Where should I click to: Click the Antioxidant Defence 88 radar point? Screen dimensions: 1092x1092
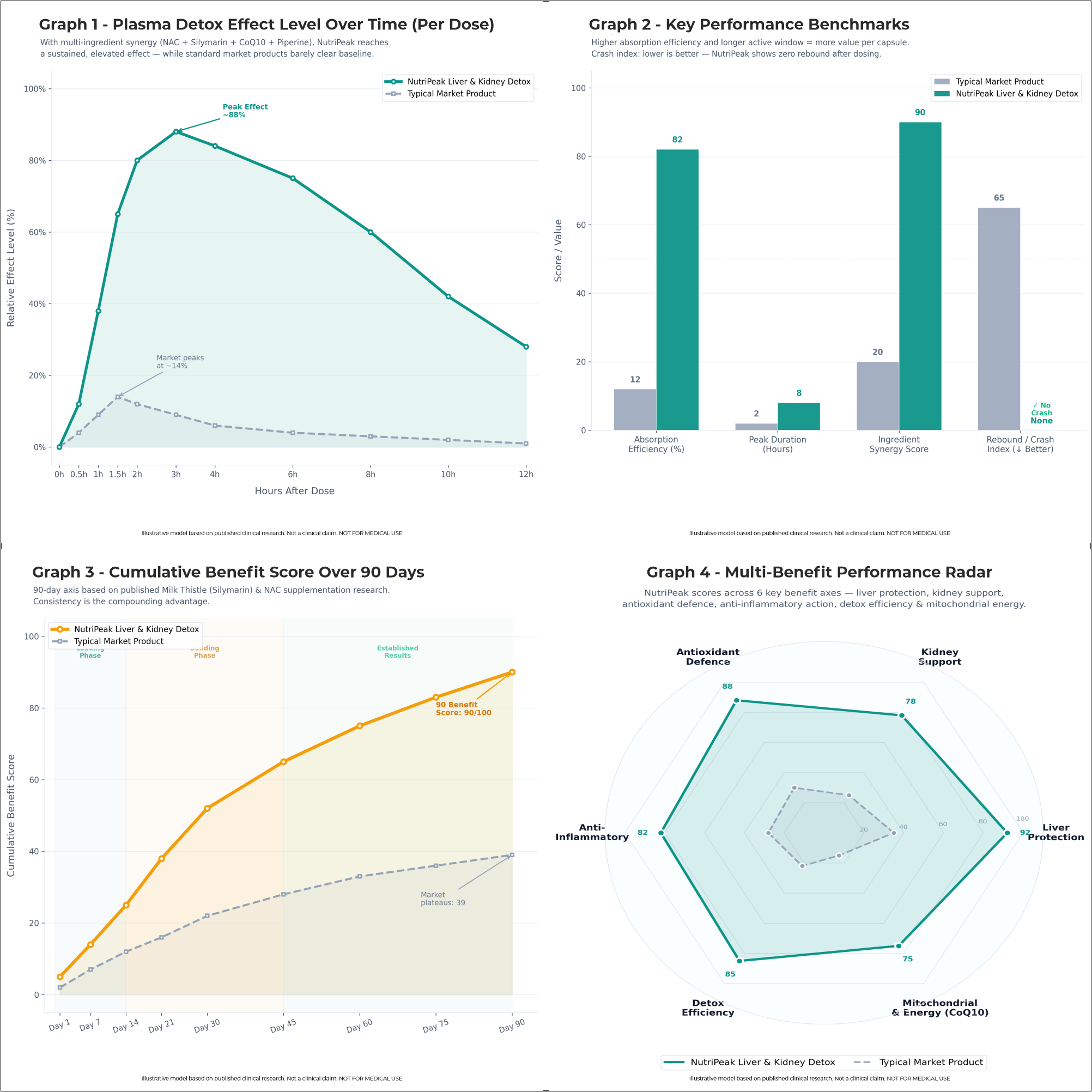737,700
